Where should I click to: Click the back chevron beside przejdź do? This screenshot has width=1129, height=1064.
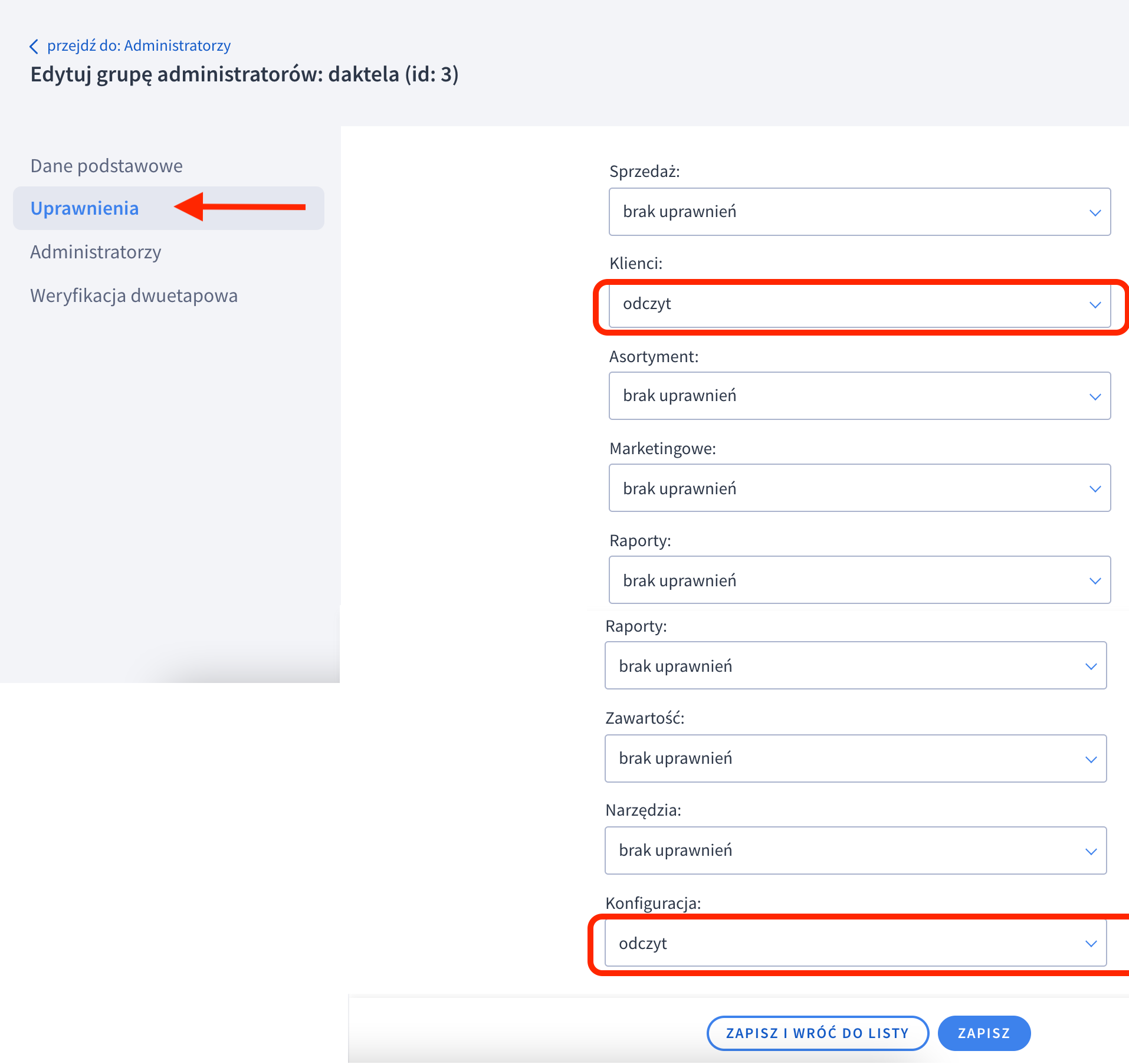coord(34,46)
